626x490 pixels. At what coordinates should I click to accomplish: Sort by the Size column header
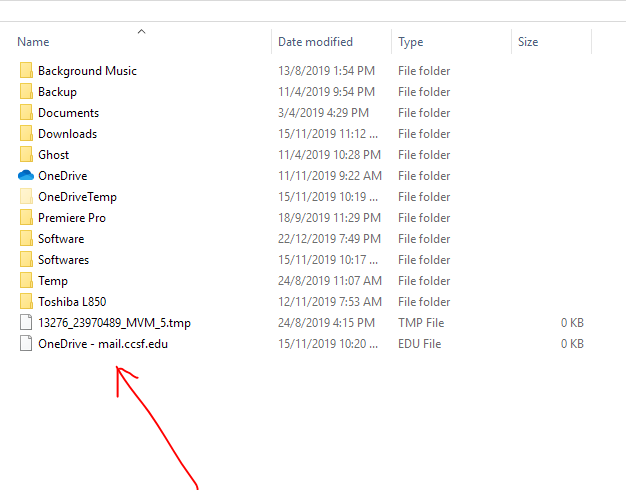(x=528, y=42)
